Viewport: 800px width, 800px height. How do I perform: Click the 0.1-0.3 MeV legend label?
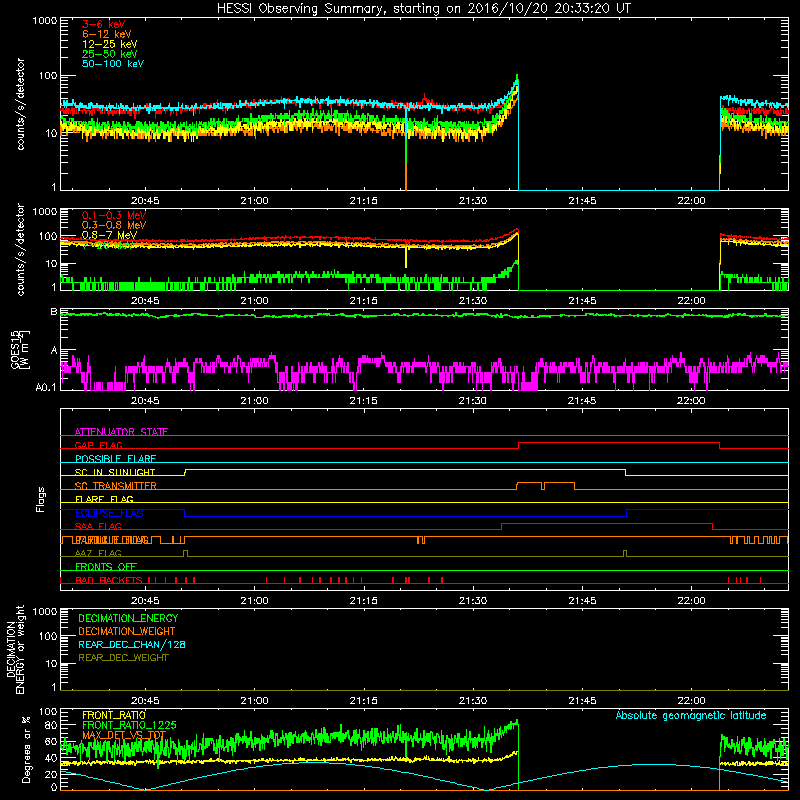point(114,215)
